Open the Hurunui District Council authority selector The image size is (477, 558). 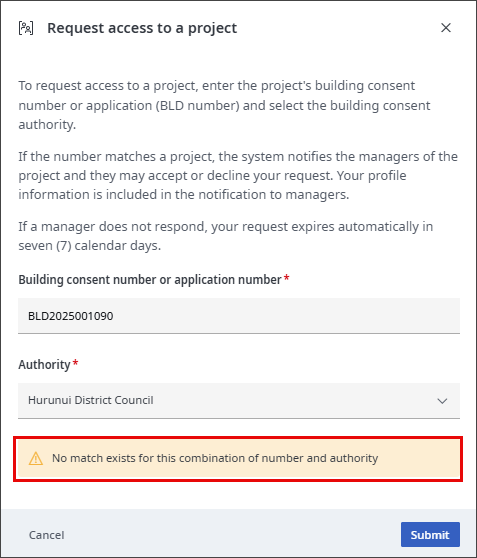(x=239, y=401)
